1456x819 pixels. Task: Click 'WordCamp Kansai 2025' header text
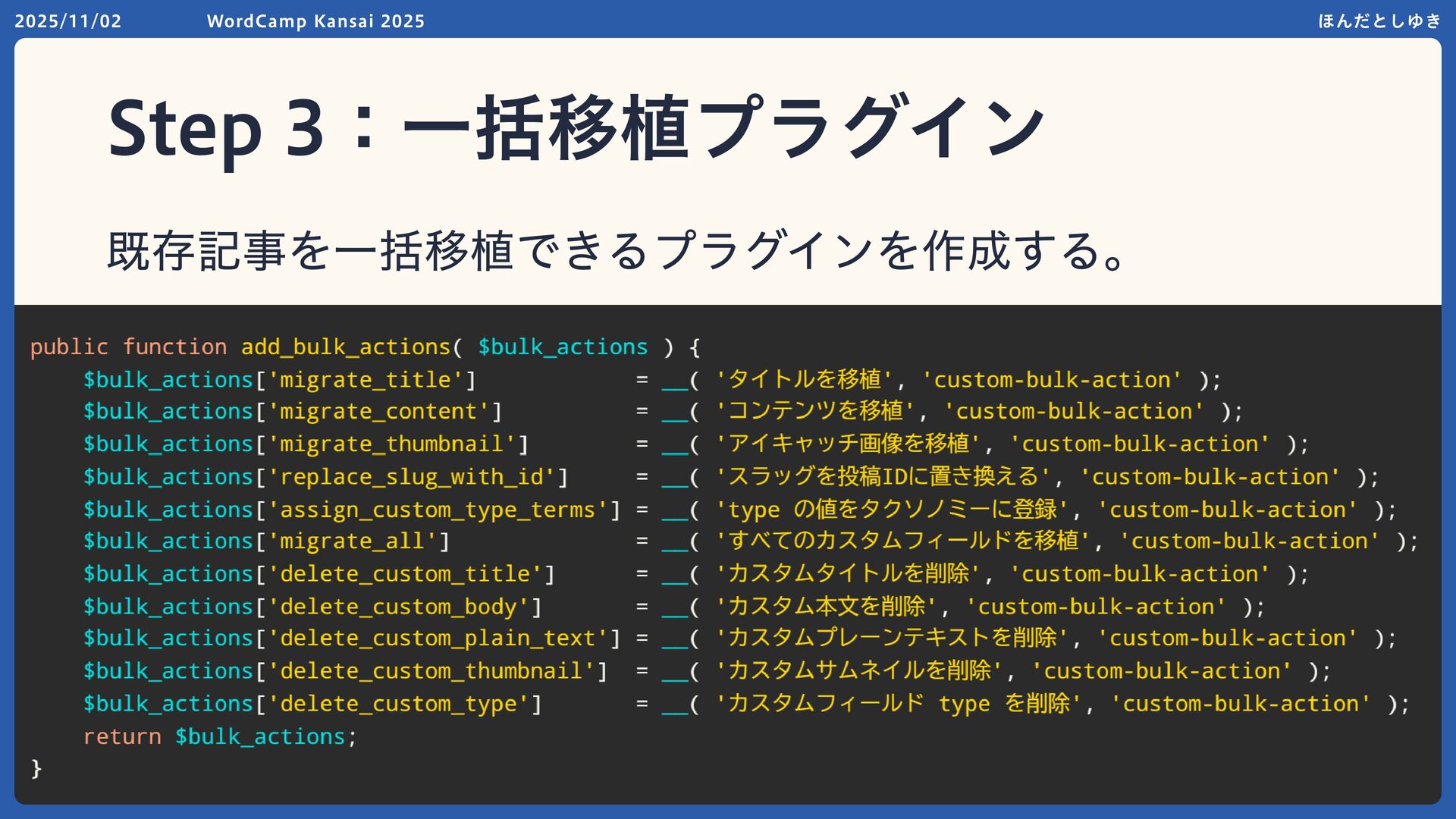pyautogui.click(x=315, y=21)
